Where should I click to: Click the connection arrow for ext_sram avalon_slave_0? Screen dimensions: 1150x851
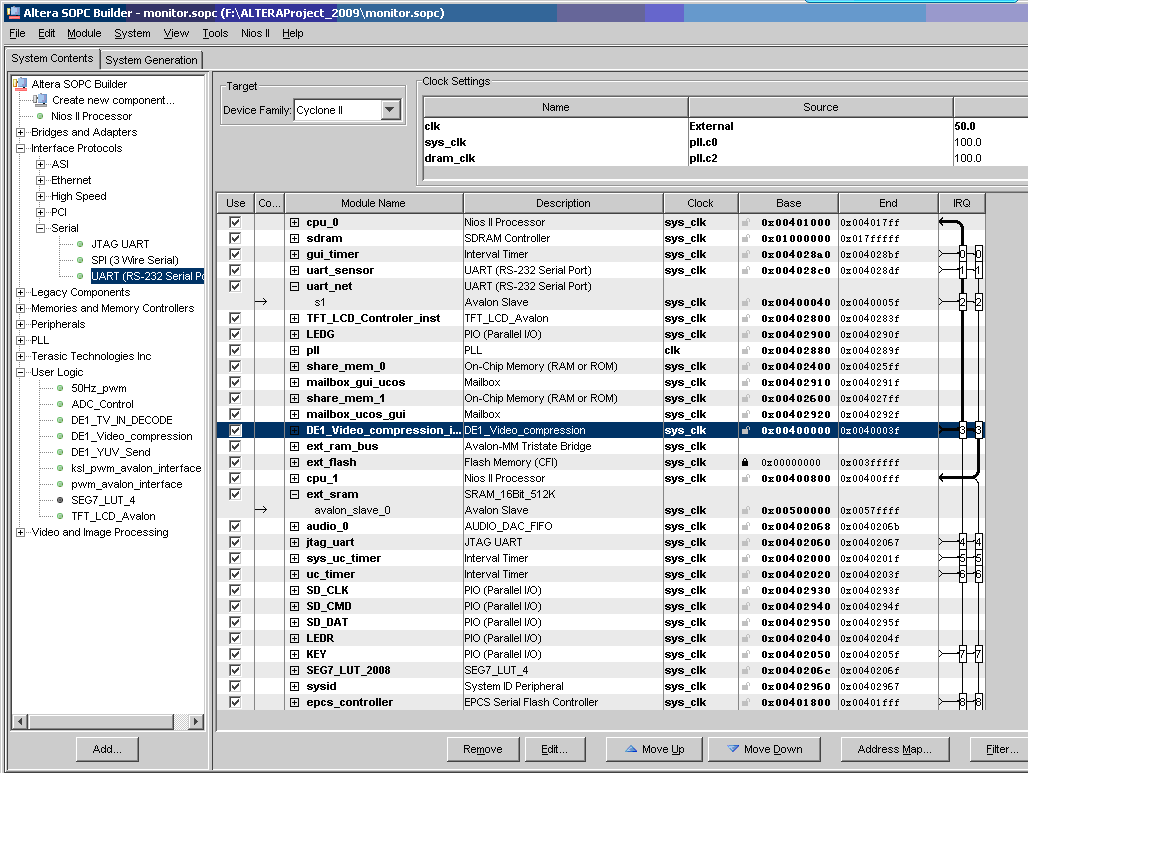click(x=261, y=510)
